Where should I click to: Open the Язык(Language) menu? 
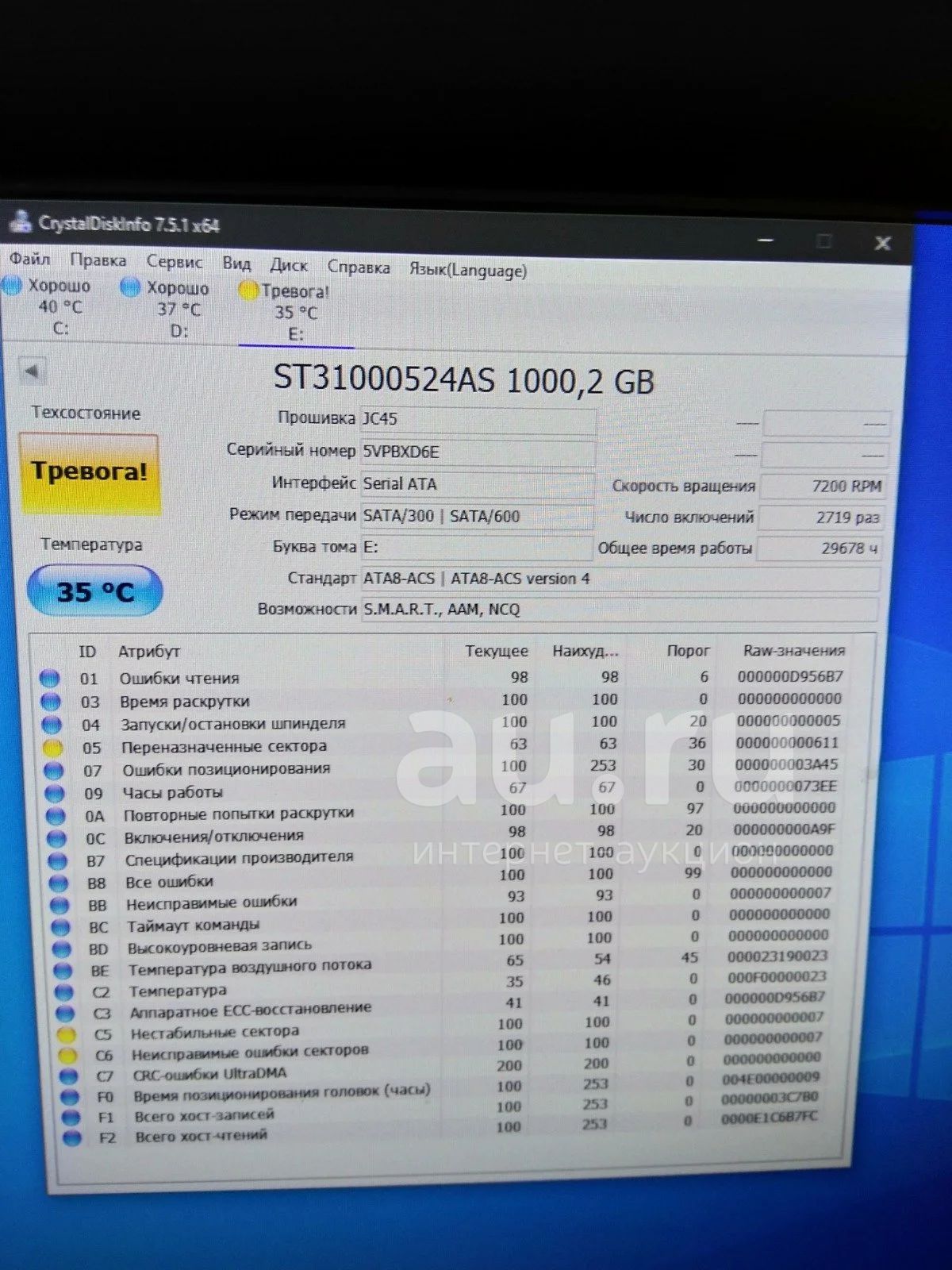467,270
